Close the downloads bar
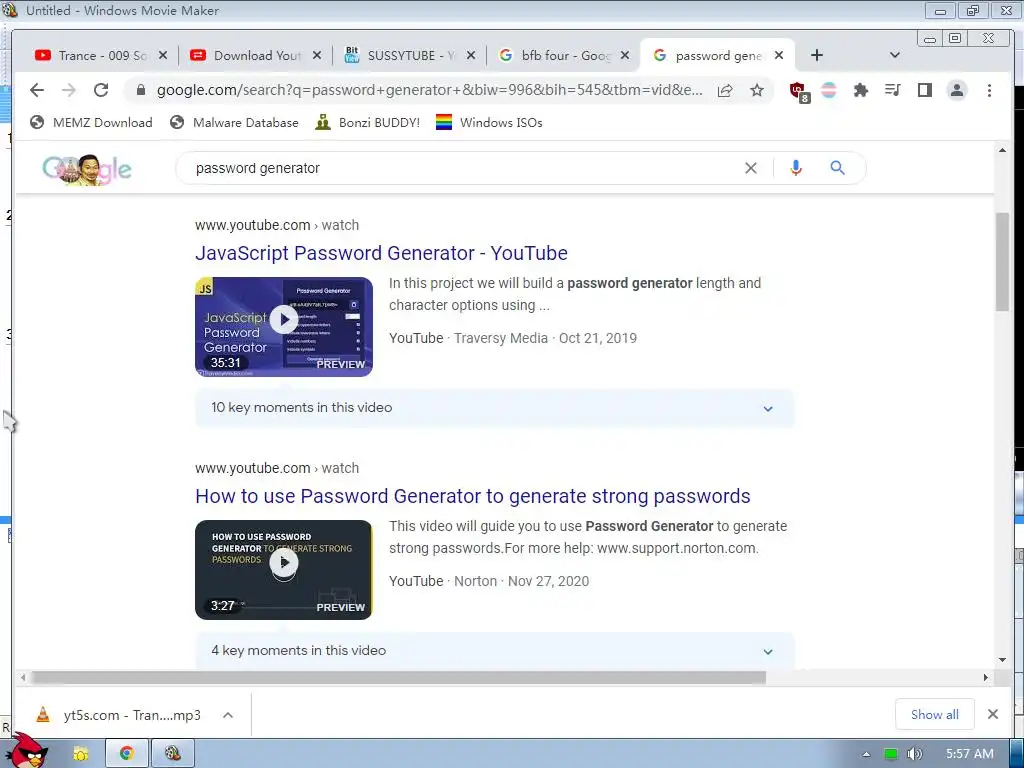Screen dimensions: 1024x768 click(x=993, y=714)
